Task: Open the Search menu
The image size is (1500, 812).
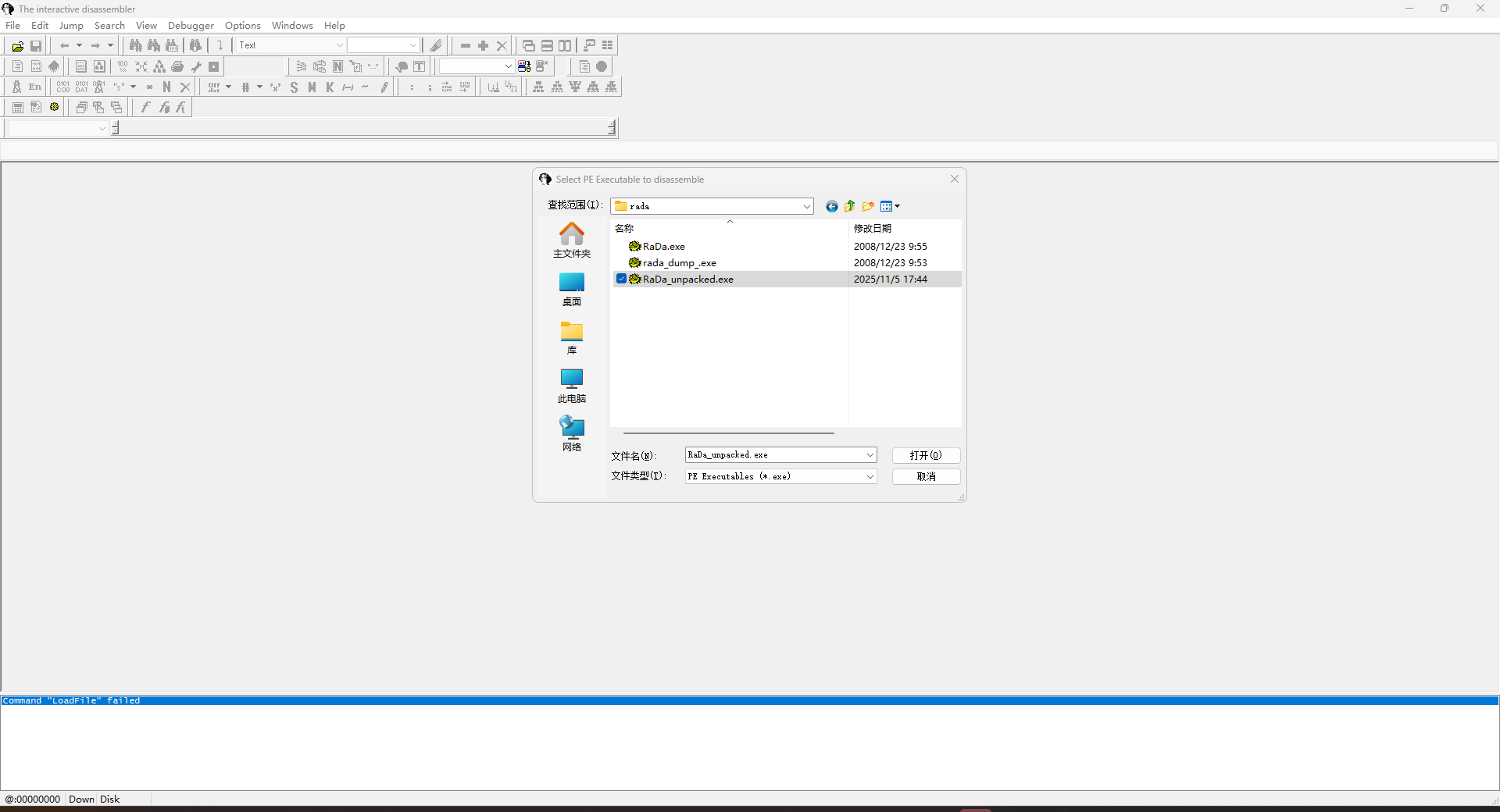Action: (x=109, y=26)
